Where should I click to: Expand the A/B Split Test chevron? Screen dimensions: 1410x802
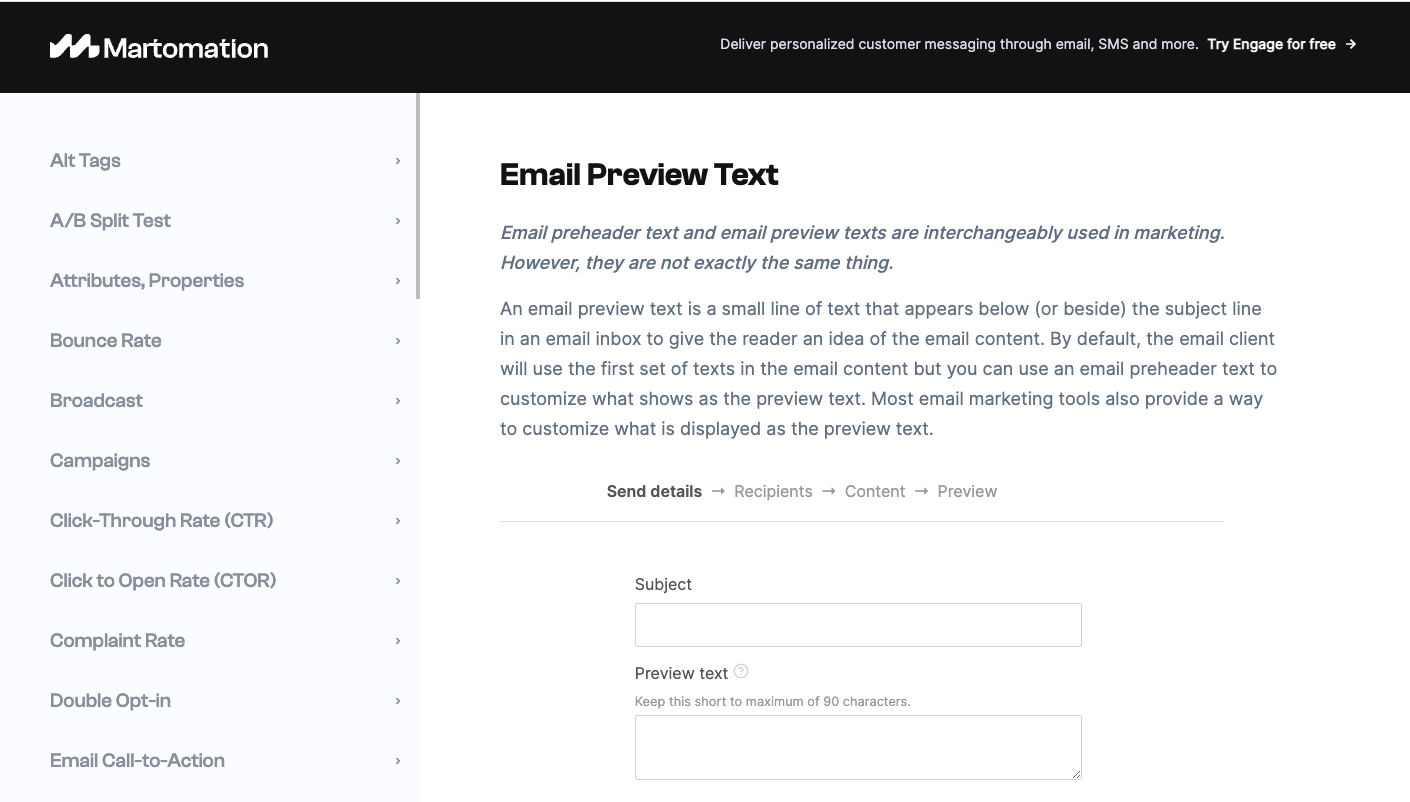coord(398,221)
